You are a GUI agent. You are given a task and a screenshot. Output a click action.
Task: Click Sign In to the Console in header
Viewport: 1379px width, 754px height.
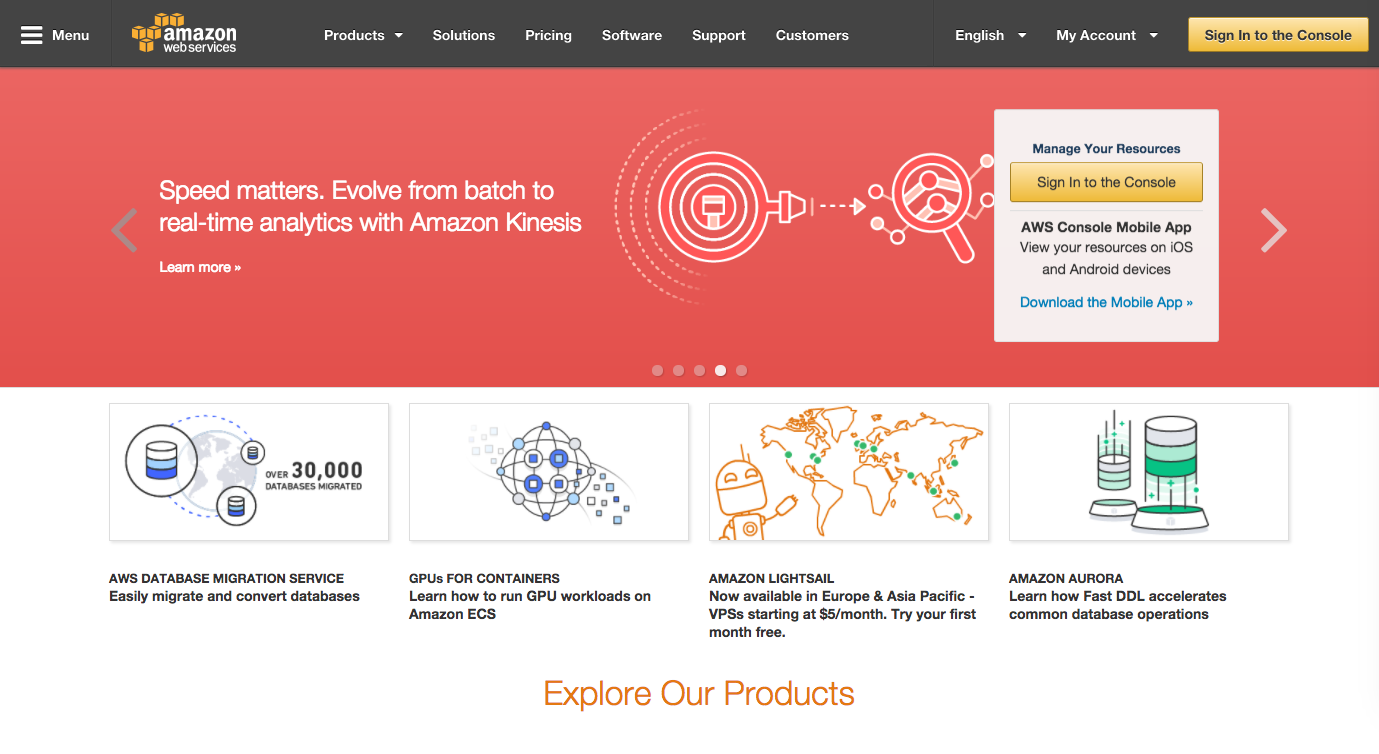point(1278,35)
